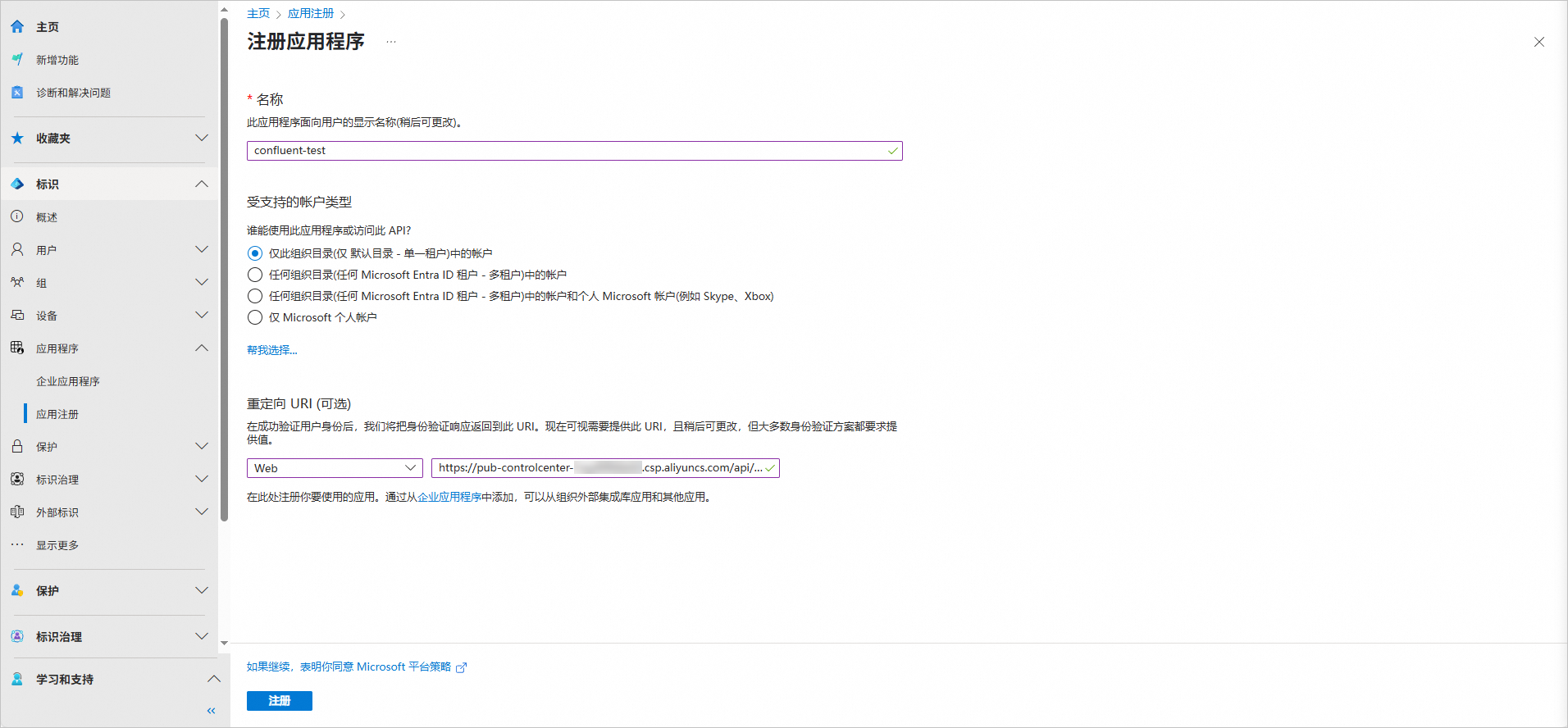Screen dimensions: 1568x728
Task: Select multi-tenant and personal Microsoft accounts option
Action: coord(255,296)
